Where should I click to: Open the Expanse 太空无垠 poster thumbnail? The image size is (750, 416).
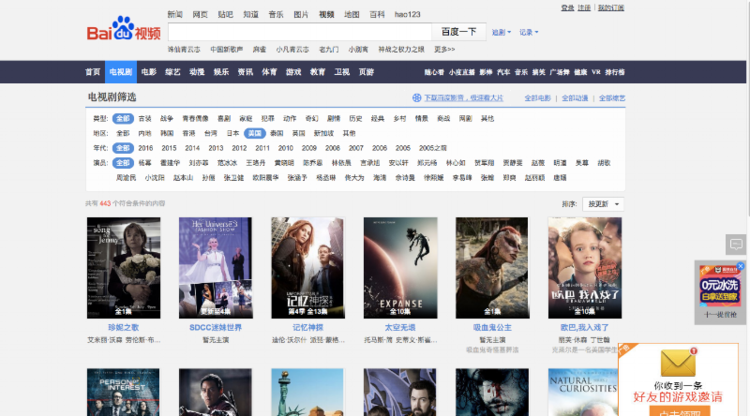pos(400,268)
